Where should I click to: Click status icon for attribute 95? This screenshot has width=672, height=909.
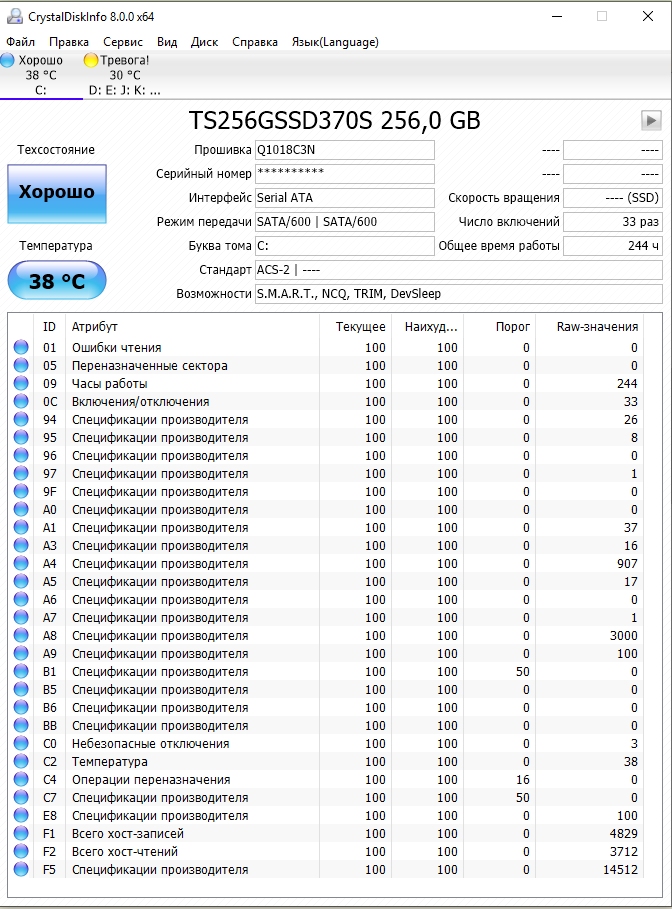(21, 437)
